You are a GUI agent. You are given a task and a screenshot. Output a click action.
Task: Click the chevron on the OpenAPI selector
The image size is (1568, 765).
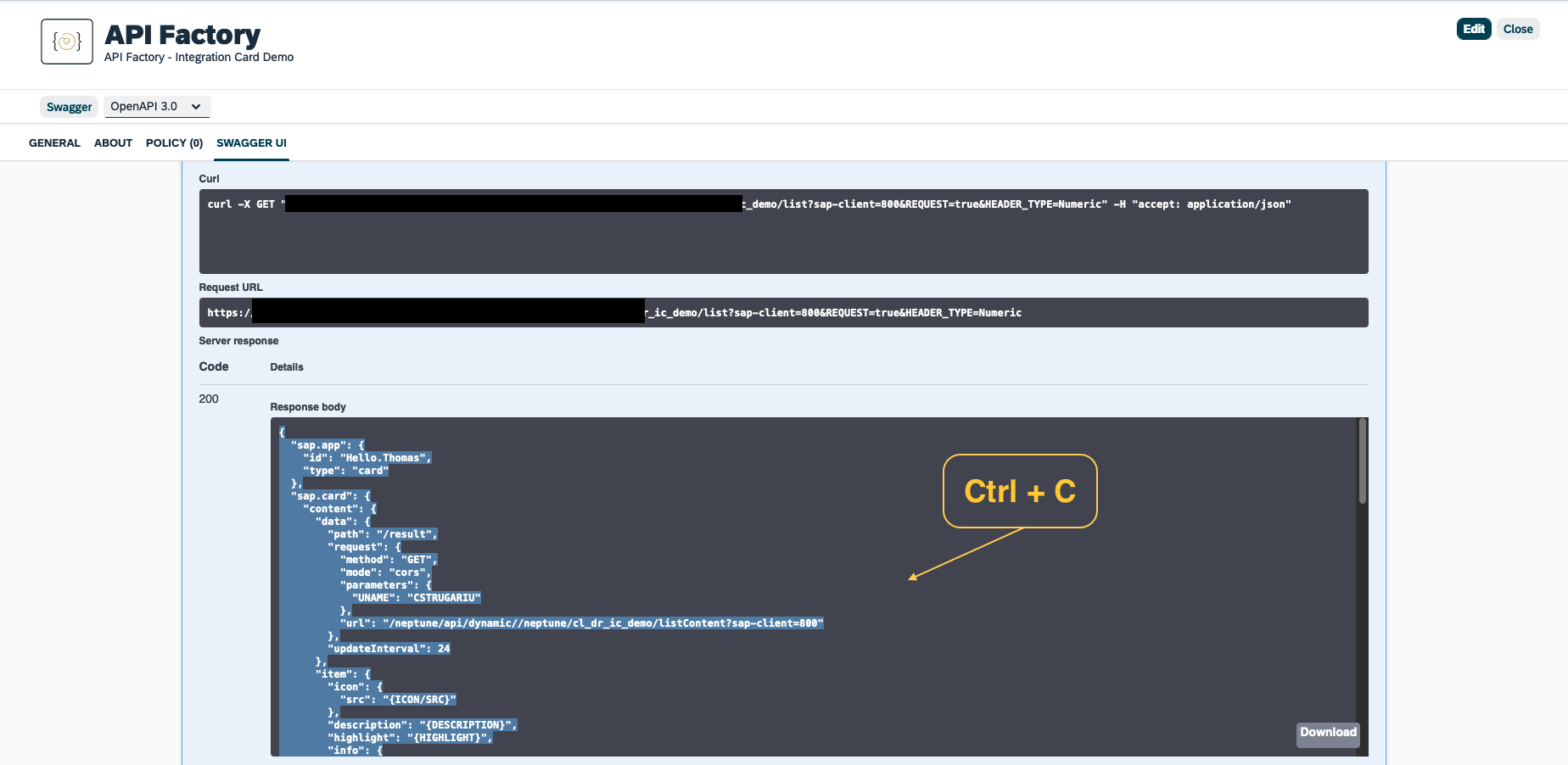[197, 106]
